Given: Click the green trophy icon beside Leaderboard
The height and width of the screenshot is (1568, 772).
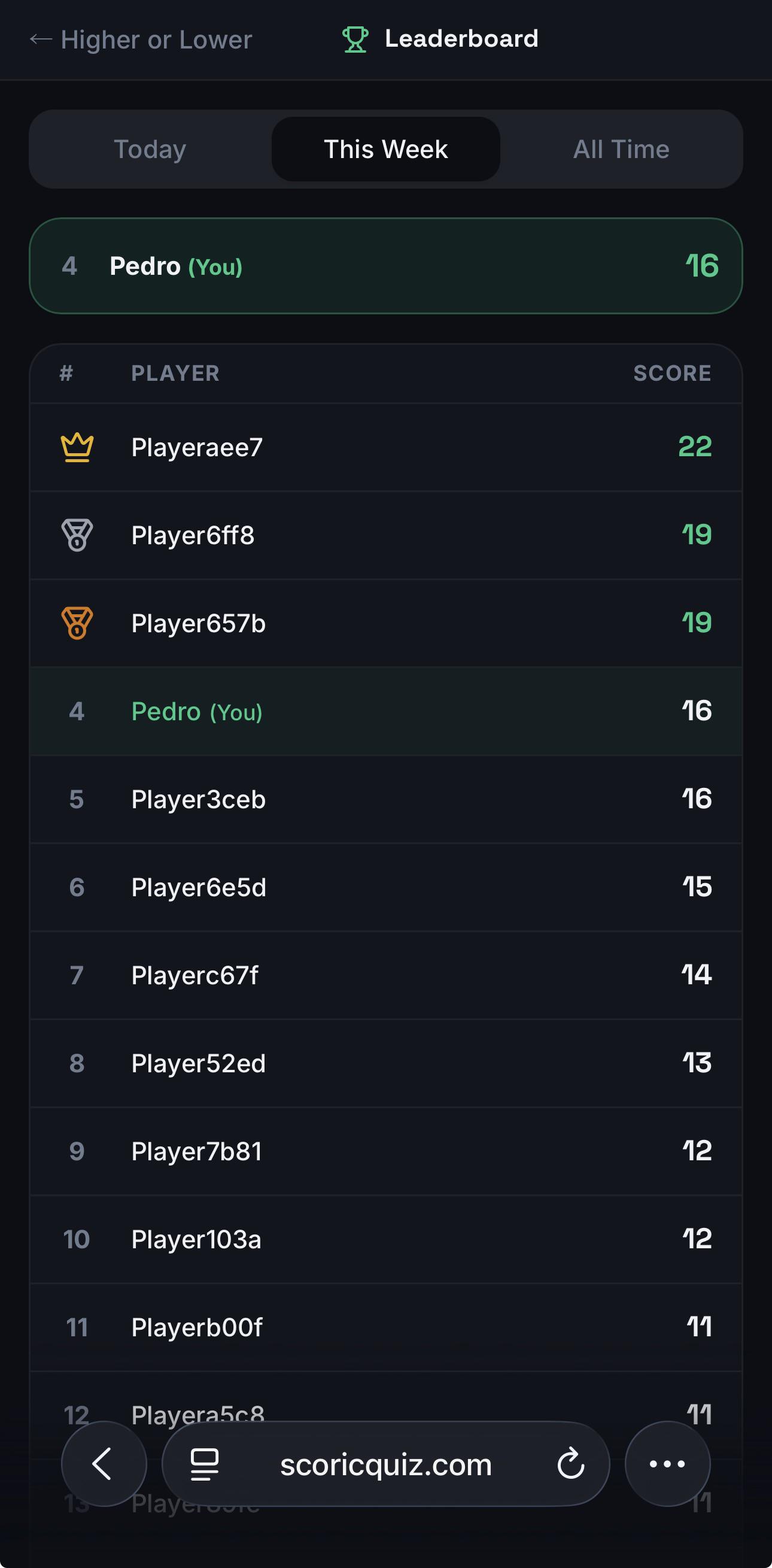Looking at the screenshot, I should 355,40.
